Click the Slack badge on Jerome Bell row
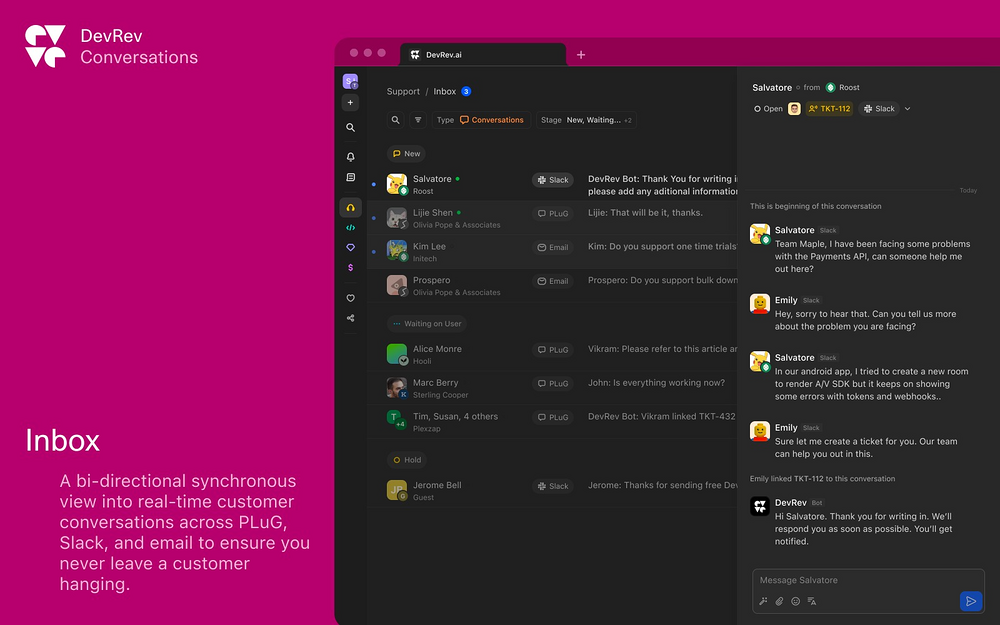Image resolution: width=1000 pixels, height=625 pixels. [x=553, y=486]
